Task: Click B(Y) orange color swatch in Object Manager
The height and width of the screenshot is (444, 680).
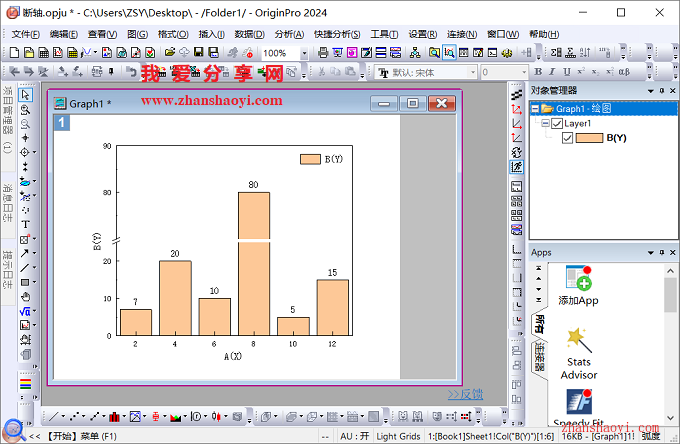Action: (589, 138)
